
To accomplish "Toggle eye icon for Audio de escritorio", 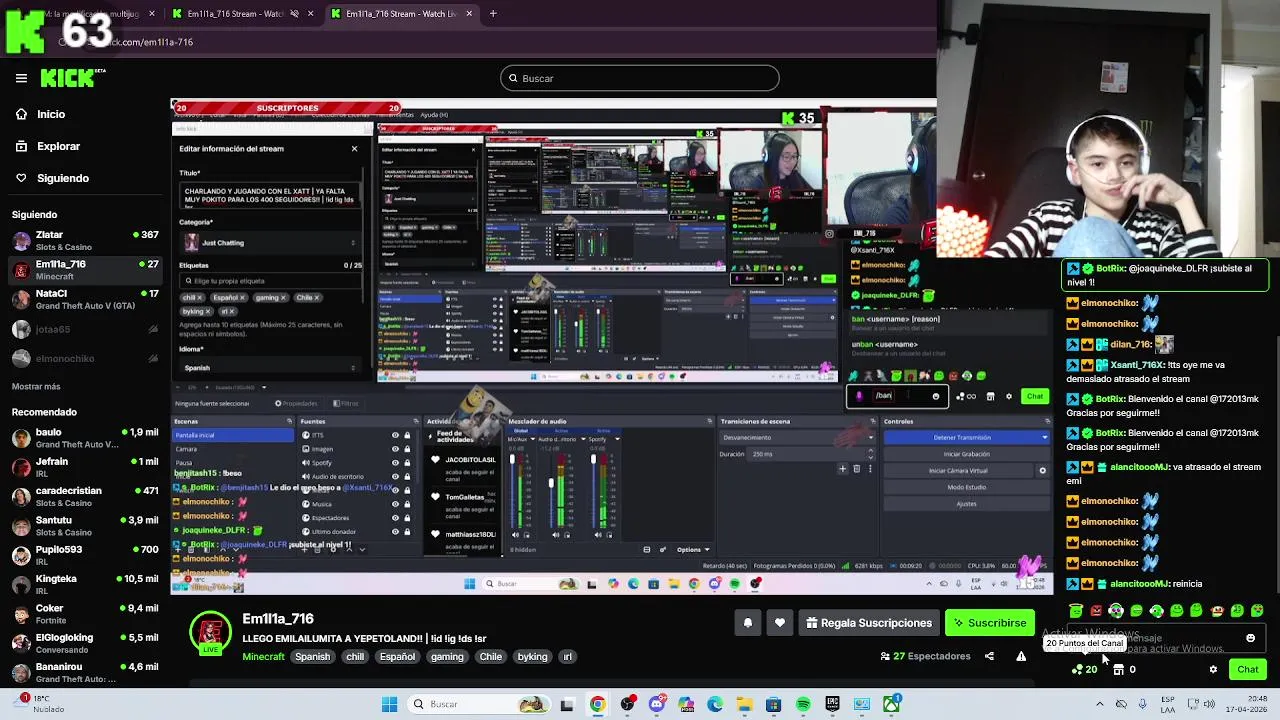I will pyautogui.click(x=395, y=476).
